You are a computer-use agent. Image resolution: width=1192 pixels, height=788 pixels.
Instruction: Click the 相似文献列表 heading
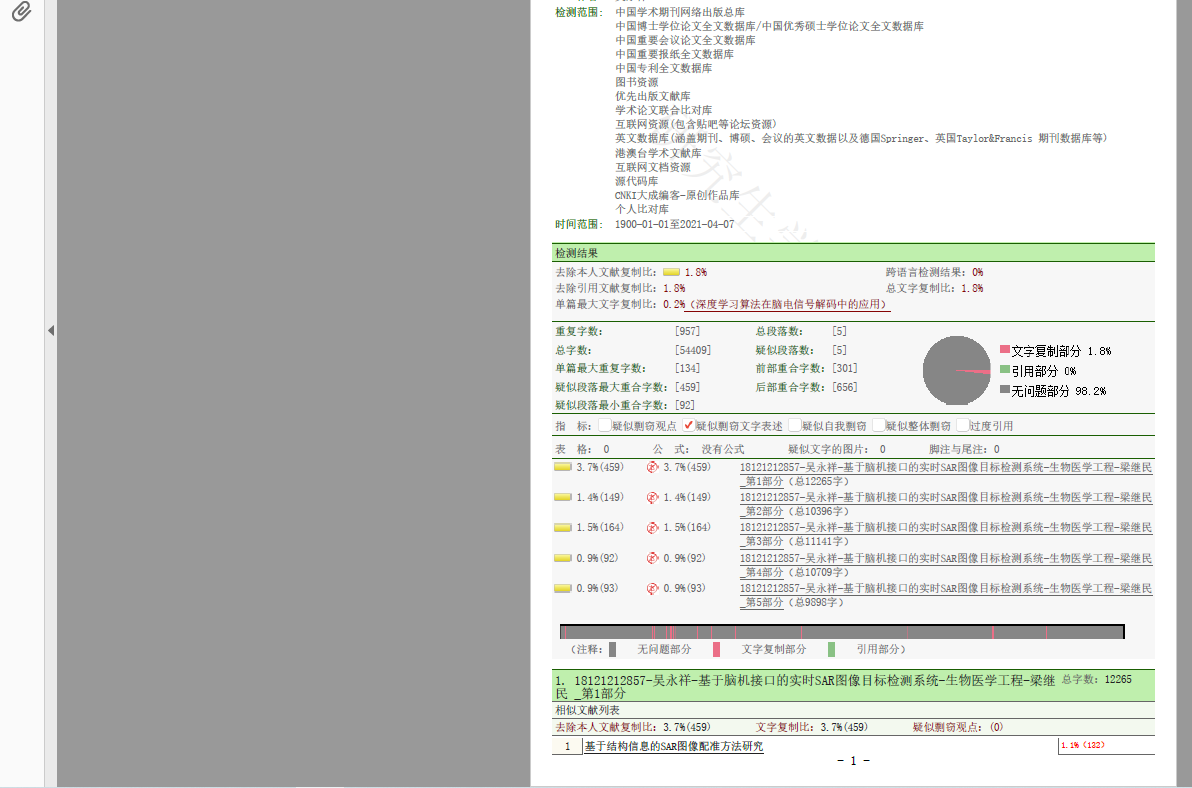(587, 710)
